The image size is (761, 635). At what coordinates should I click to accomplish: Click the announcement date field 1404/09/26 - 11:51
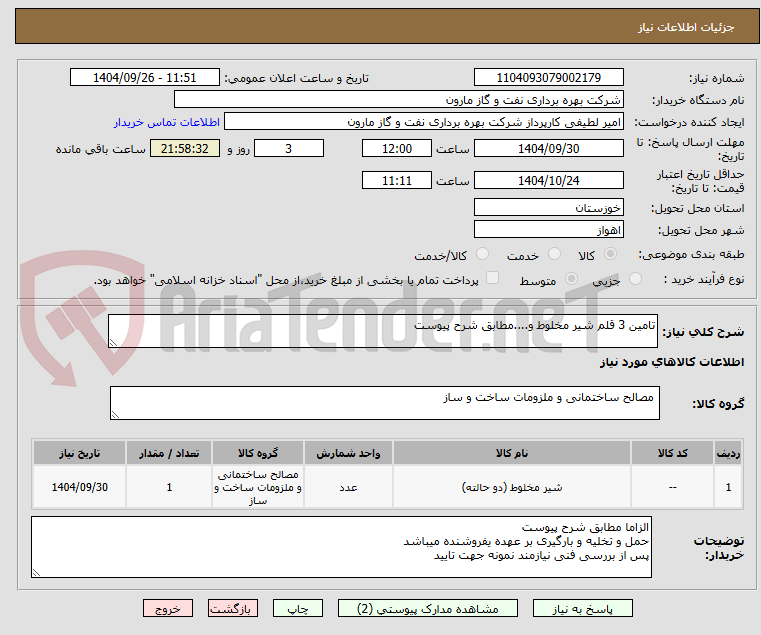(145, 77)
